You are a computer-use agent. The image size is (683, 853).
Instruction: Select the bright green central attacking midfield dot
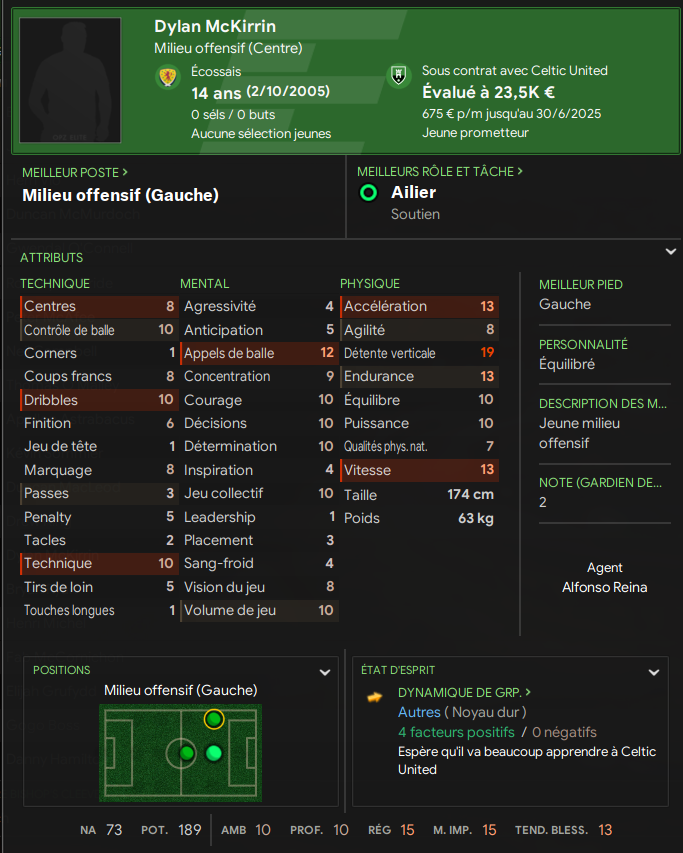tap(213, 753)
